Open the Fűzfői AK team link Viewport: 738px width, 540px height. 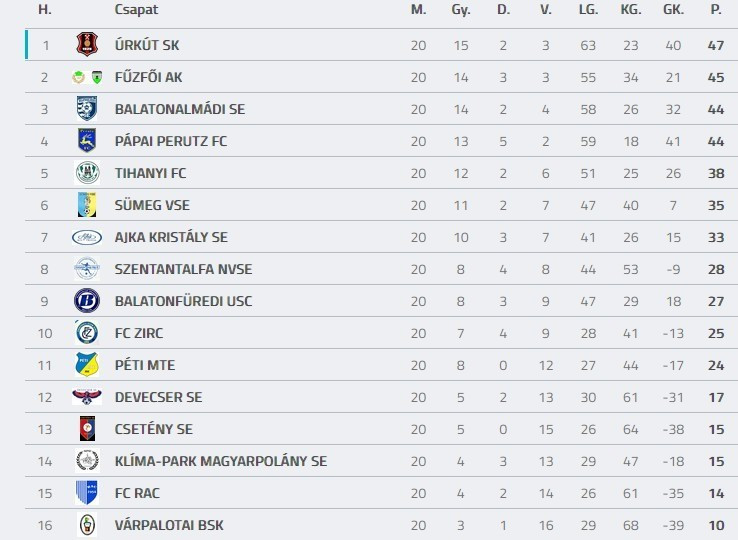[148, 77]
